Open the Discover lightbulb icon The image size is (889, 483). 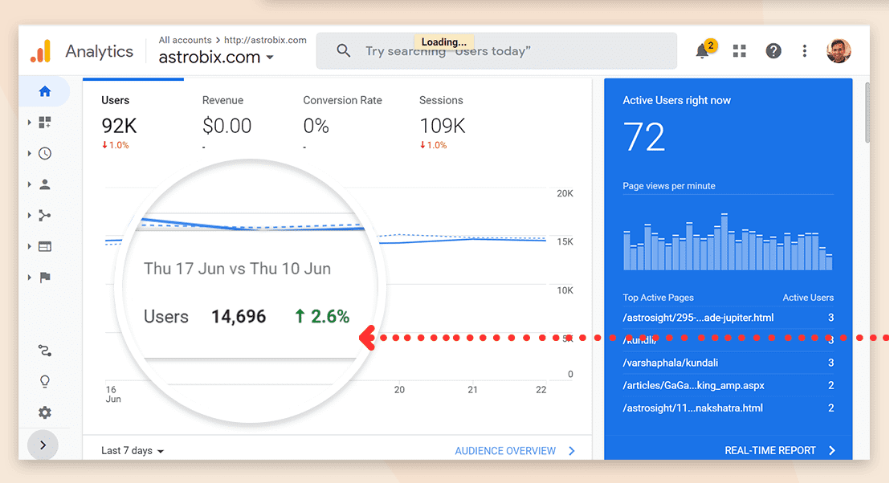[x=44, y=382]
